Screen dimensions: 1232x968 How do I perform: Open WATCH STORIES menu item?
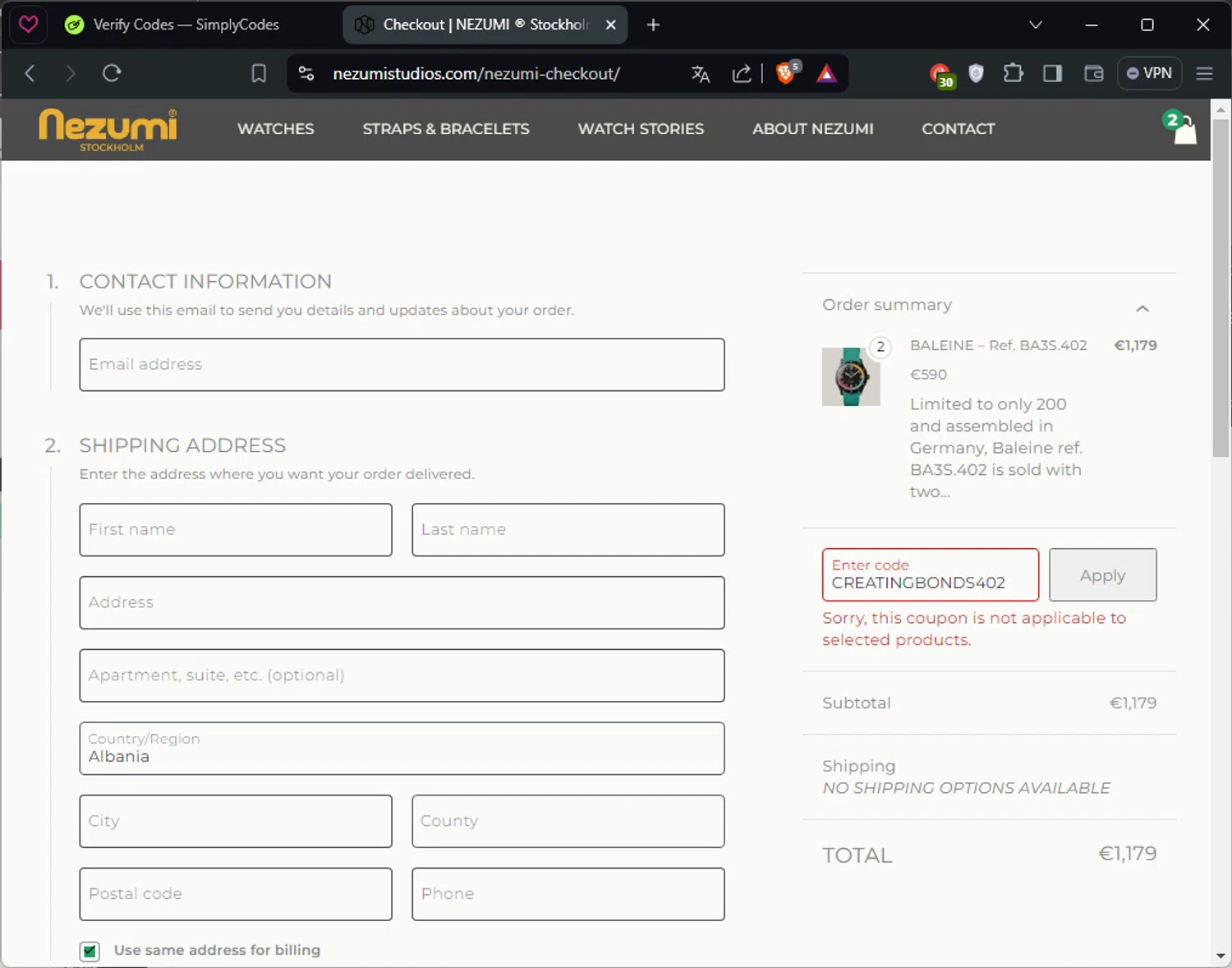tap(641, 129)
